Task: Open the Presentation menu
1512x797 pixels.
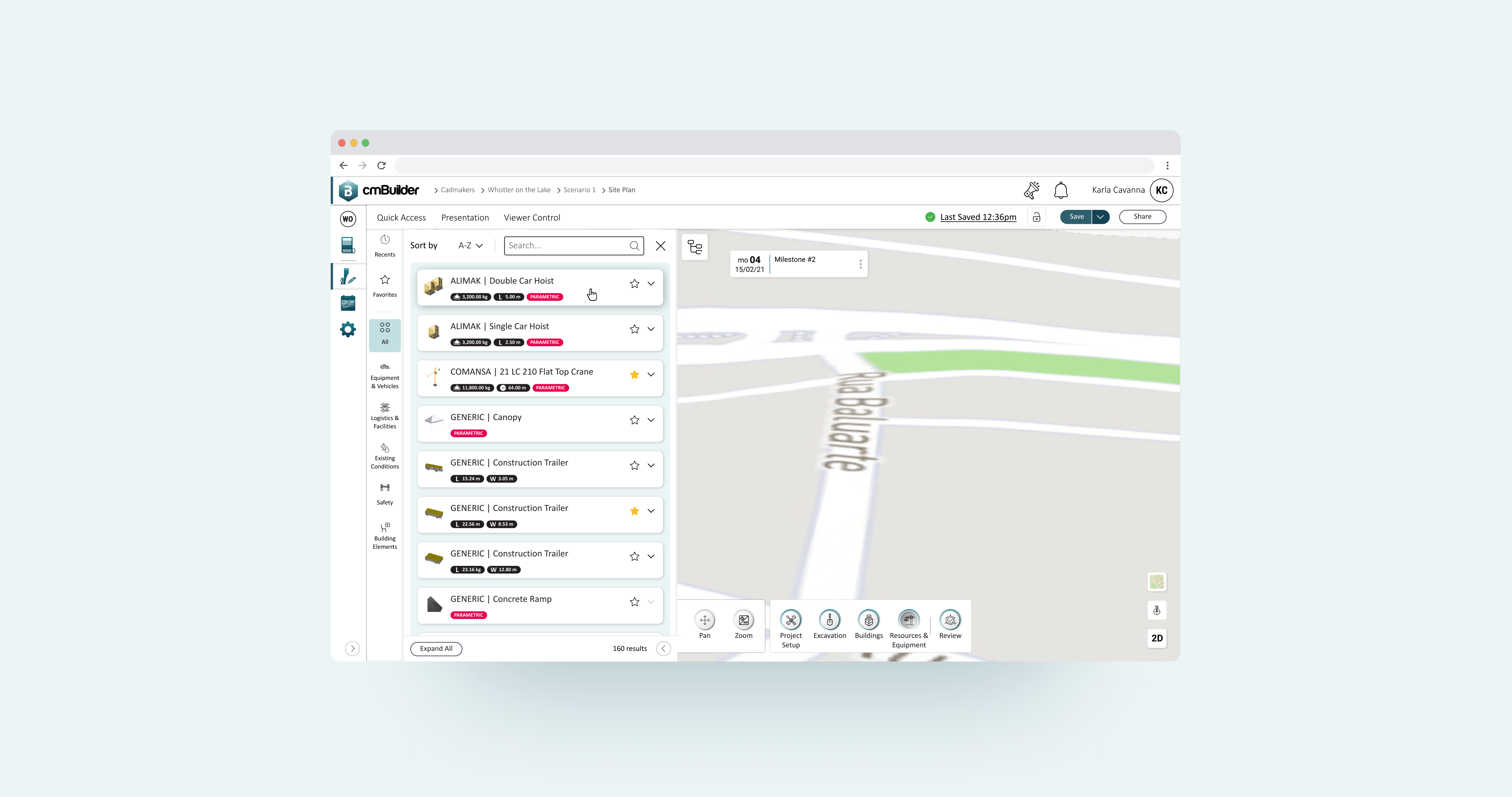Action: pyautogui.click(x=465, y=217)
